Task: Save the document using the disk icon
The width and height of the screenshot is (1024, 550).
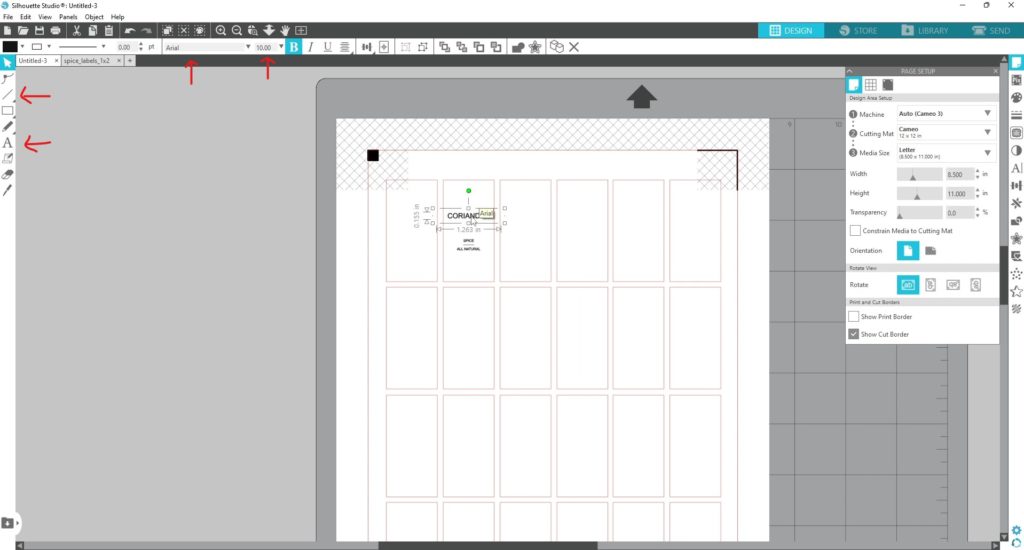Action: (39, 30)
